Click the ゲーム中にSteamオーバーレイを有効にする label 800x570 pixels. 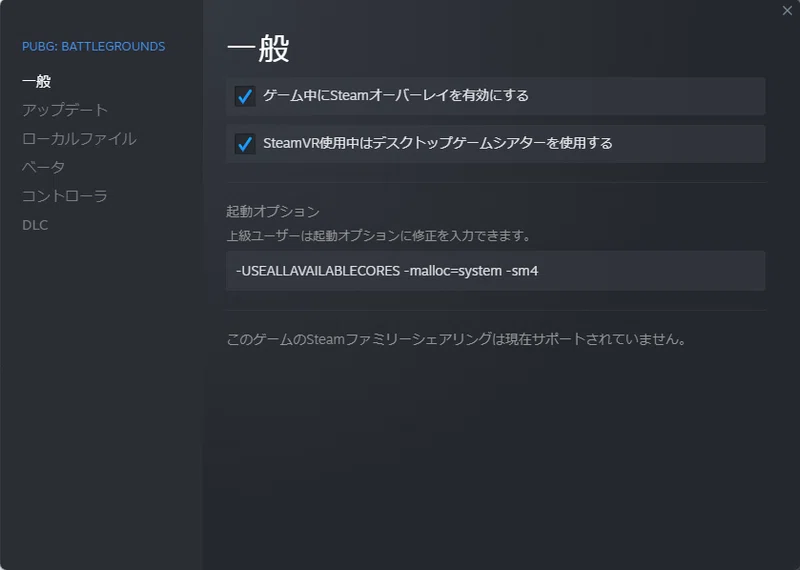click(x=395, y=96)
